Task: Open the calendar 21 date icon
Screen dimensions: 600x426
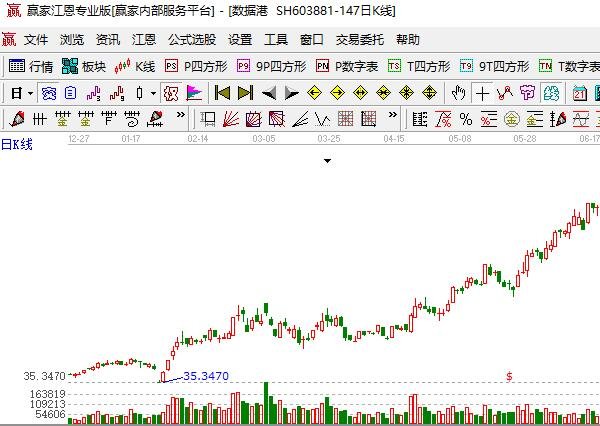Action: point(580,93)
